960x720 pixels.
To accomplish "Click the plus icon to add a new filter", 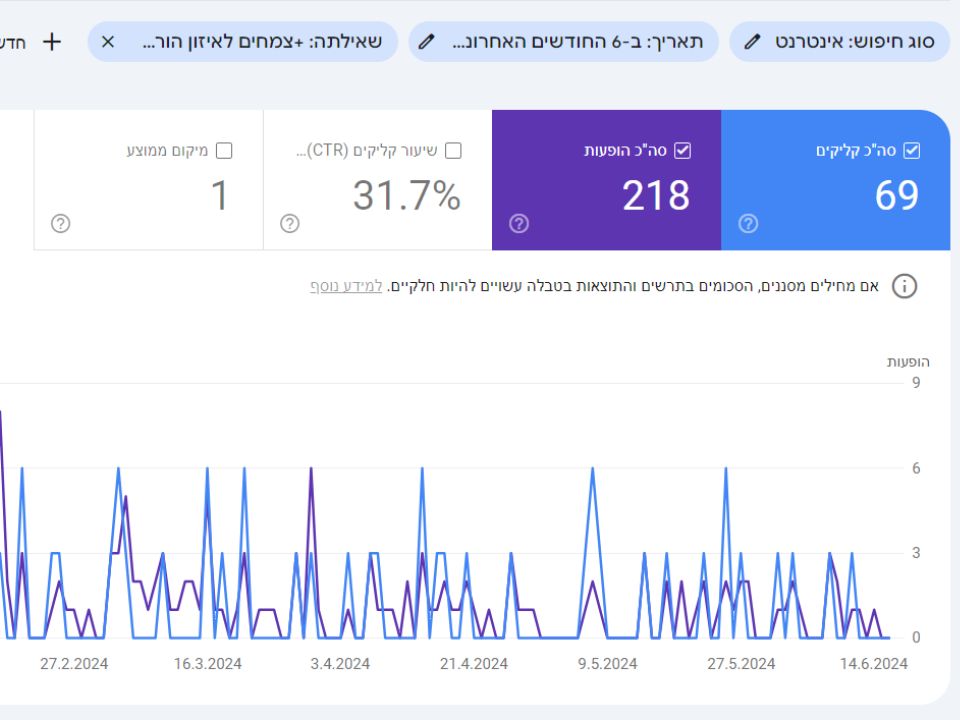I will click(52, 42).
